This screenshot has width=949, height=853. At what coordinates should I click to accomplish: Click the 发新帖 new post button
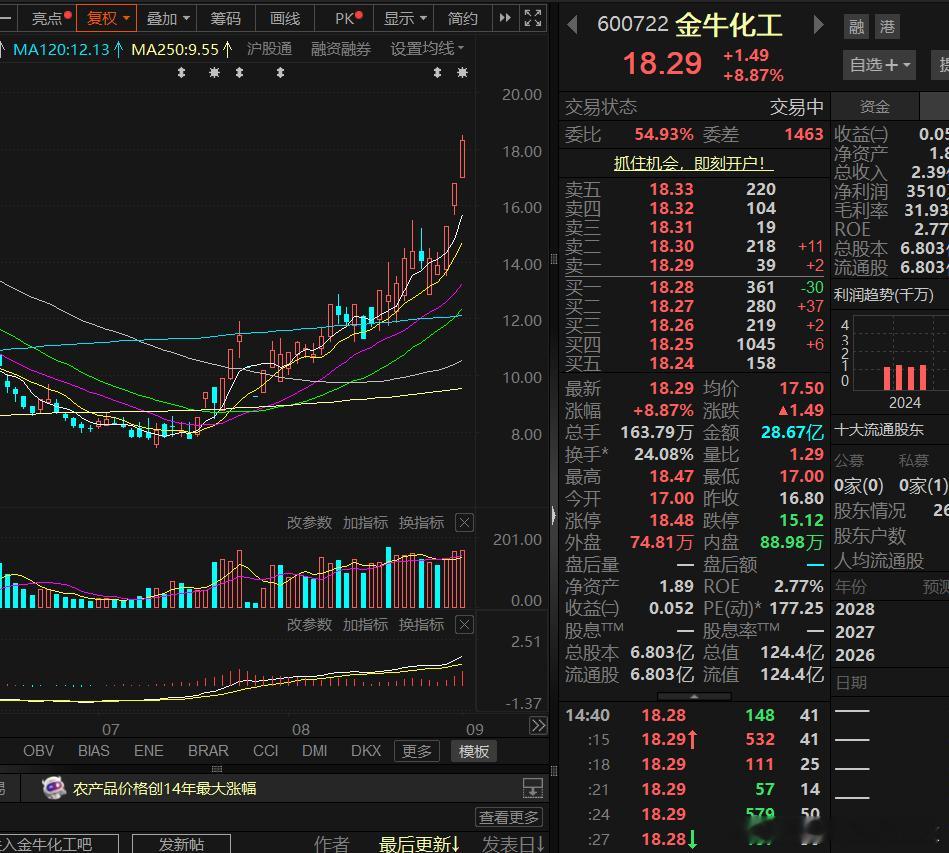(181, 843)
